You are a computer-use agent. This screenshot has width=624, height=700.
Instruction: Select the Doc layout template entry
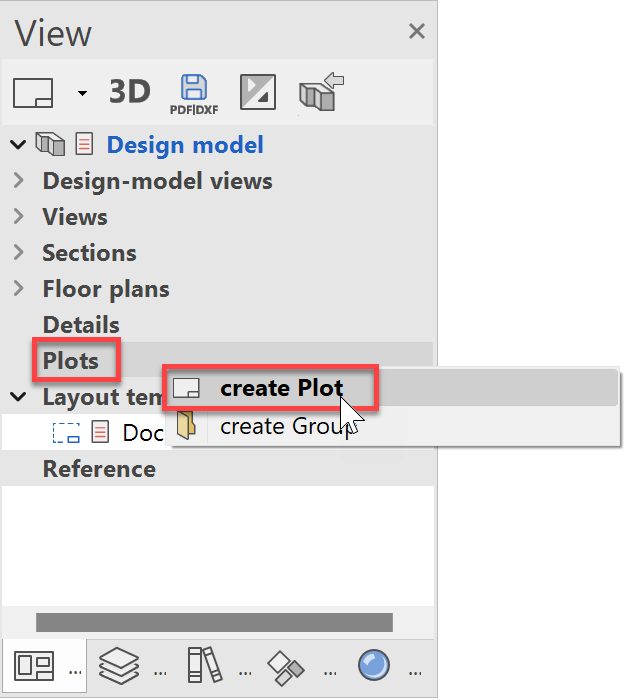pyautogui.click(x=143, y=433)
